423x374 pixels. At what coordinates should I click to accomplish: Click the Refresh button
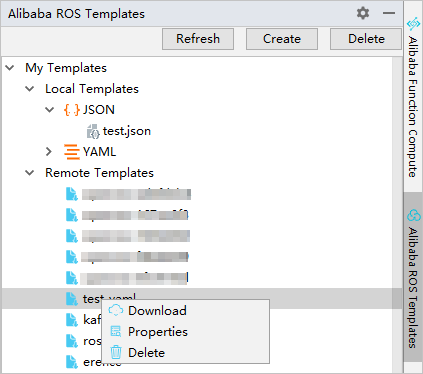point(198,39)
